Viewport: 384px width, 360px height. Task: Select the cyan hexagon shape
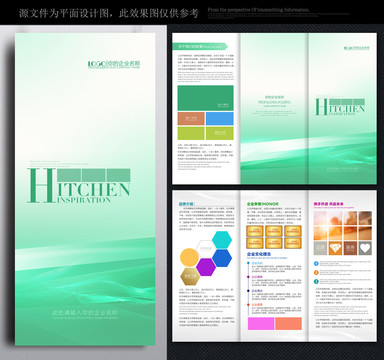222,240
